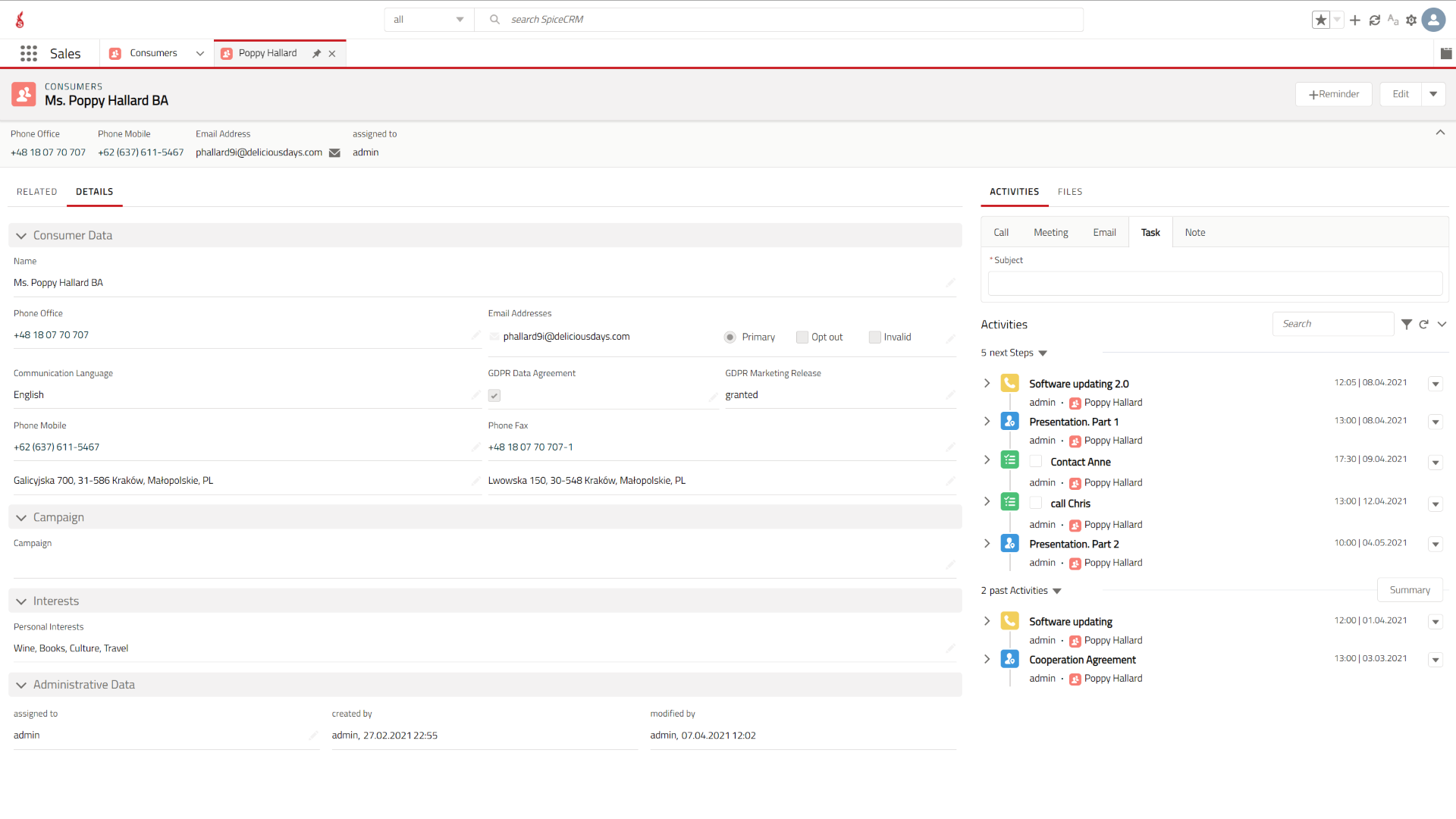Collapse the Campaign section
Image resolution: width=1456 pixels, height=819 pixels.
[x=21, y=518]
